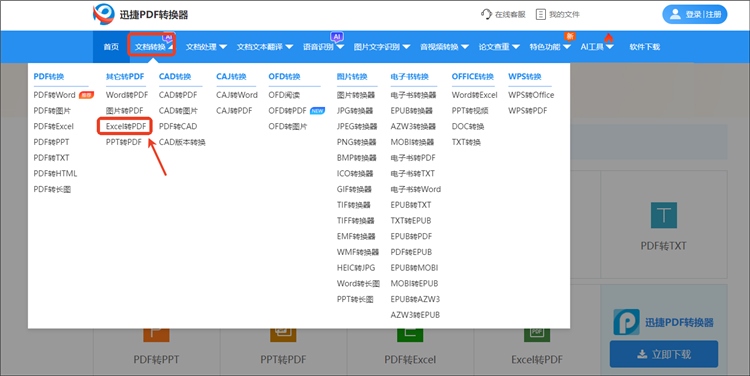Screen dimensions: 750x376
Task: Open OFD转图片 option
Action: point(287,126)
